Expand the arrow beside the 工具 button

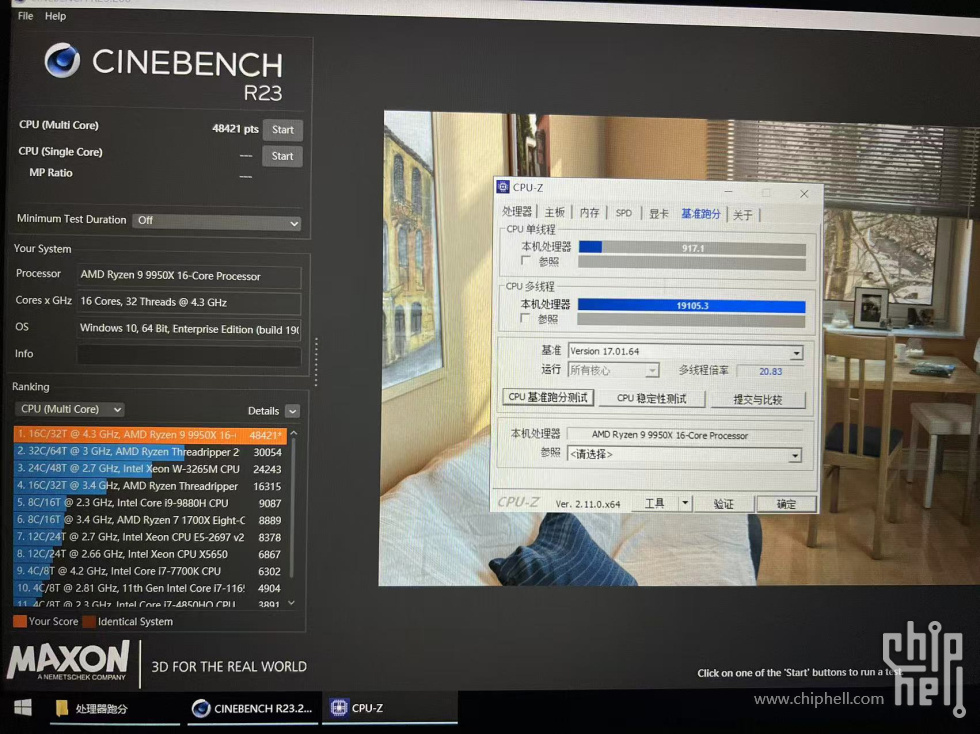(x=685, y=503)
